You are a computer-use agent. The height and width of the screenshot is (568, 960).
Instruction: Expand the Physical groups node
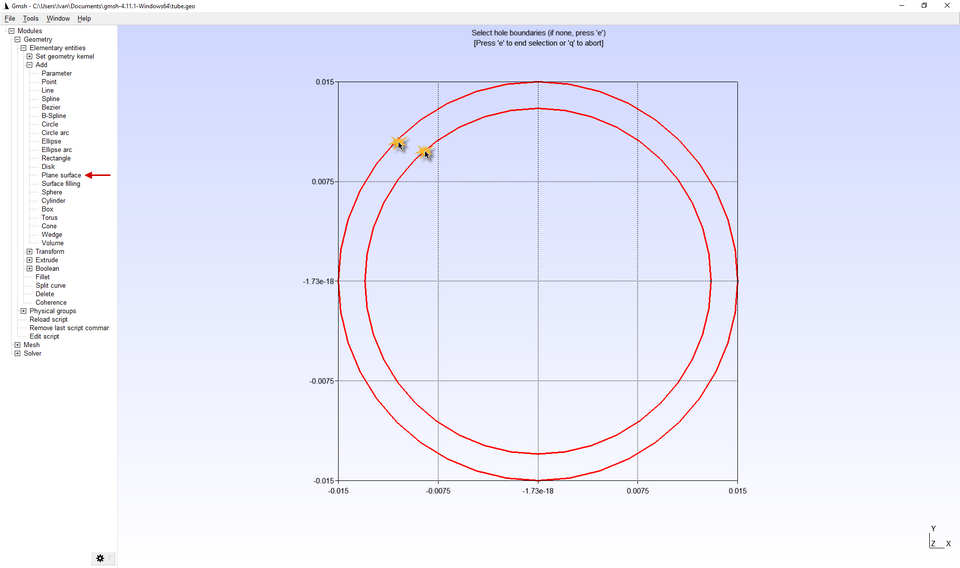click(x=23, y=311)
